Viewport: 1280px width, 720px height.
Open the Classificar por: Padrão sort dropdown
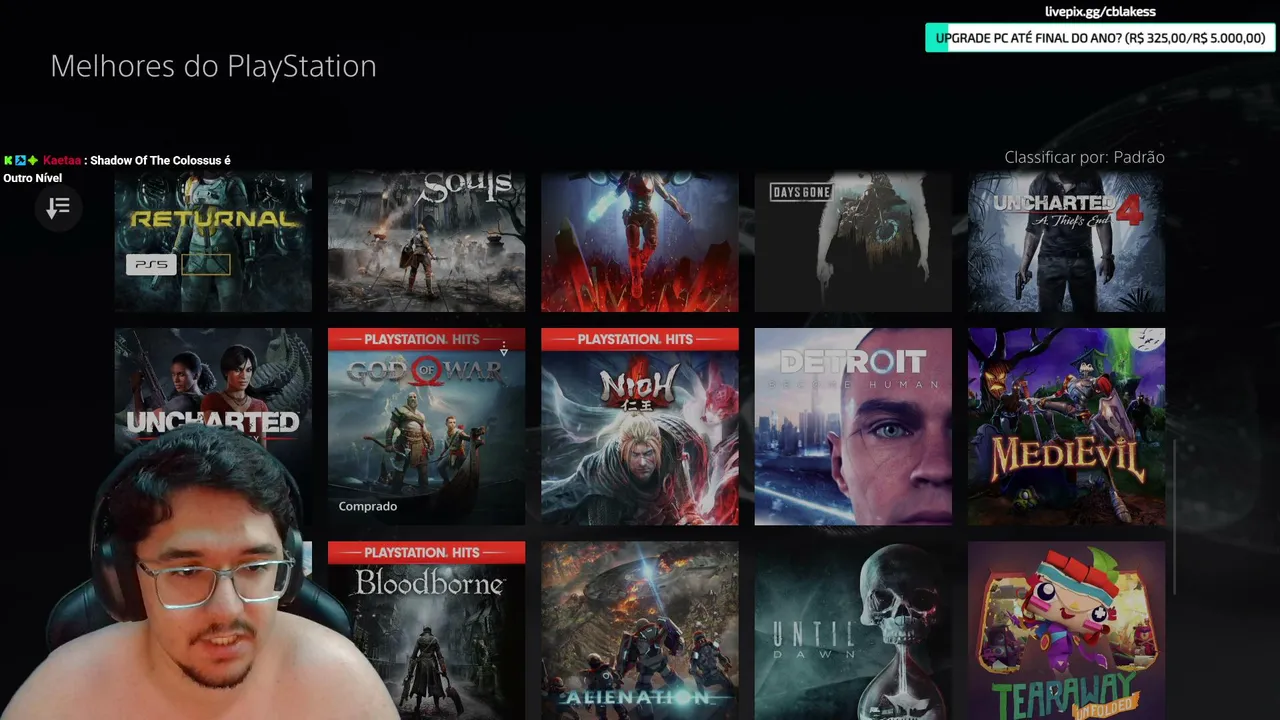coord(1084,157)
